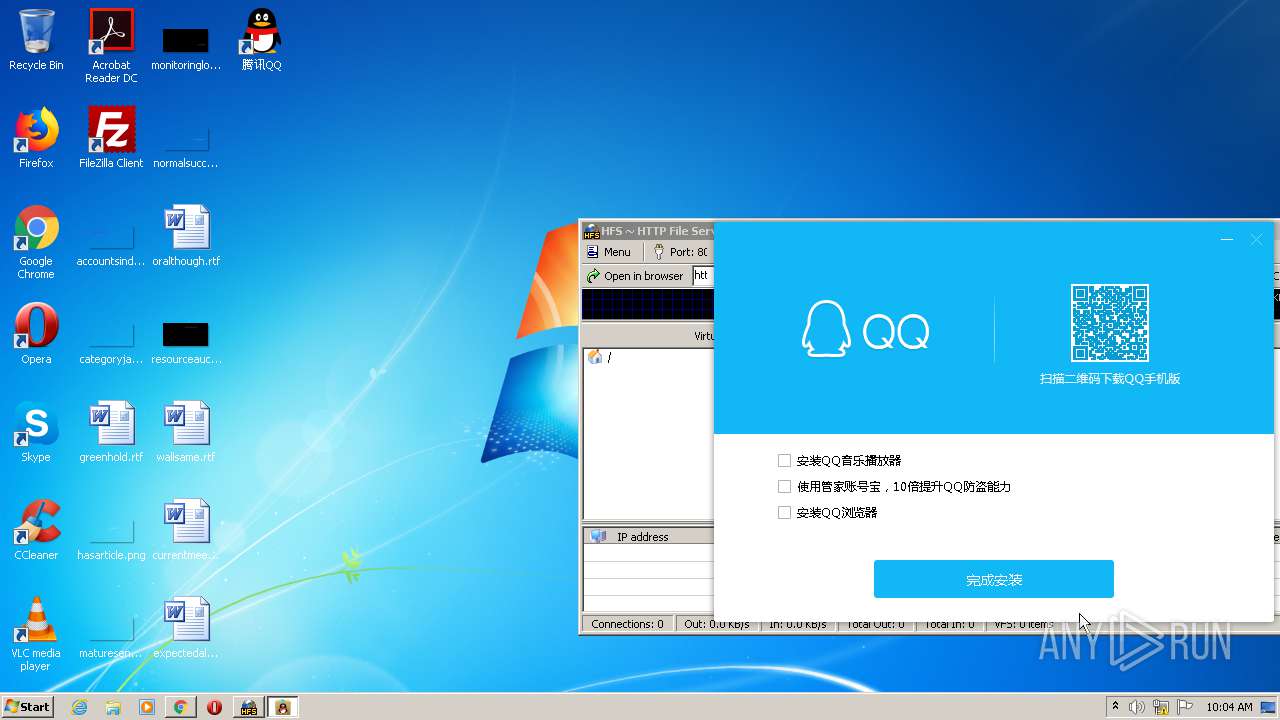Open the File Explorer taskbar icon

click(x=113, y=707)
